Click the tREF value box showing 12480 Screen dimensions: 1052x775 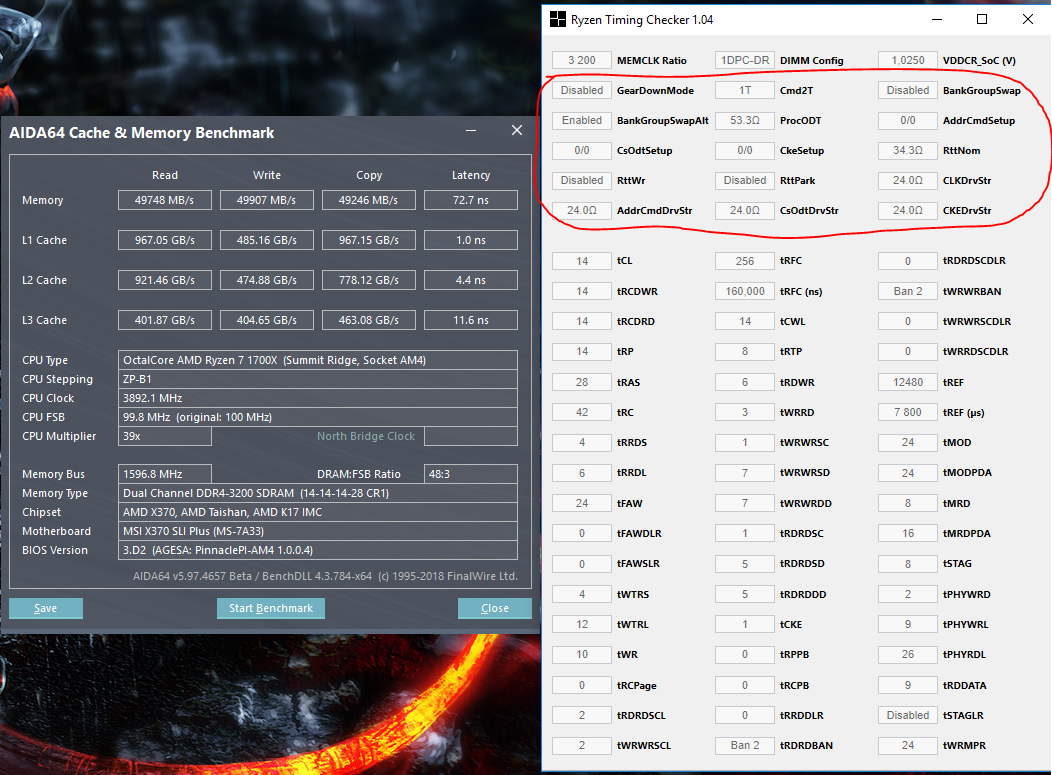click(x=908, y=382)
